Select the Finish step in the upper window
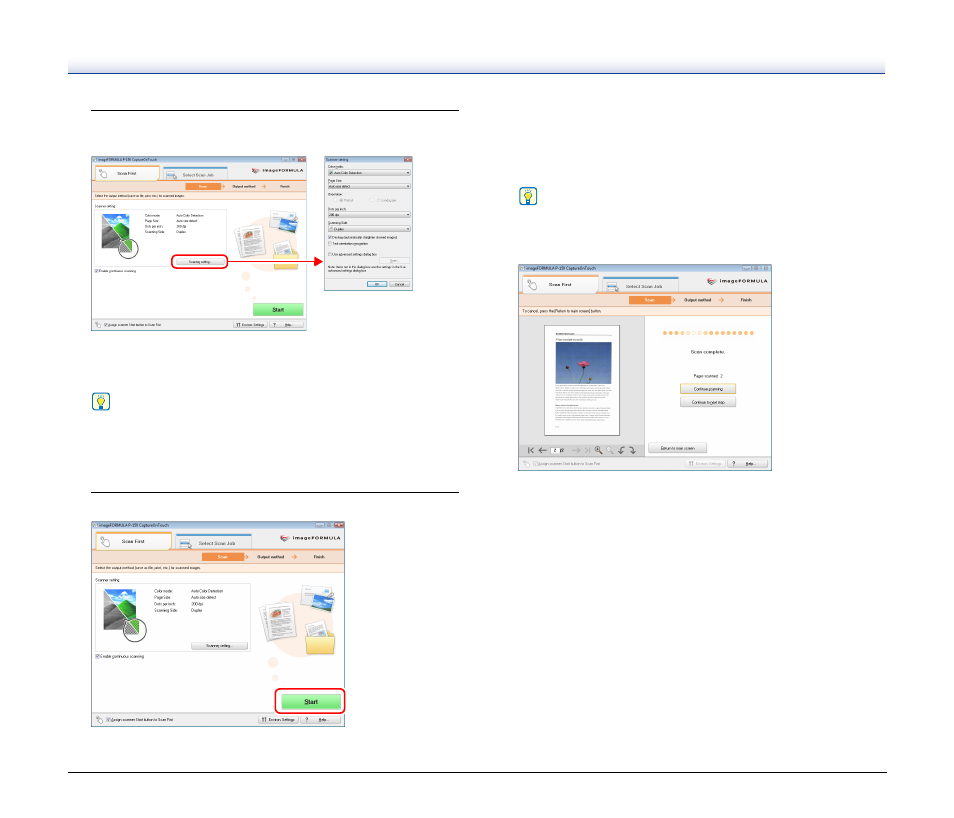954x818 pixels. 285,186
